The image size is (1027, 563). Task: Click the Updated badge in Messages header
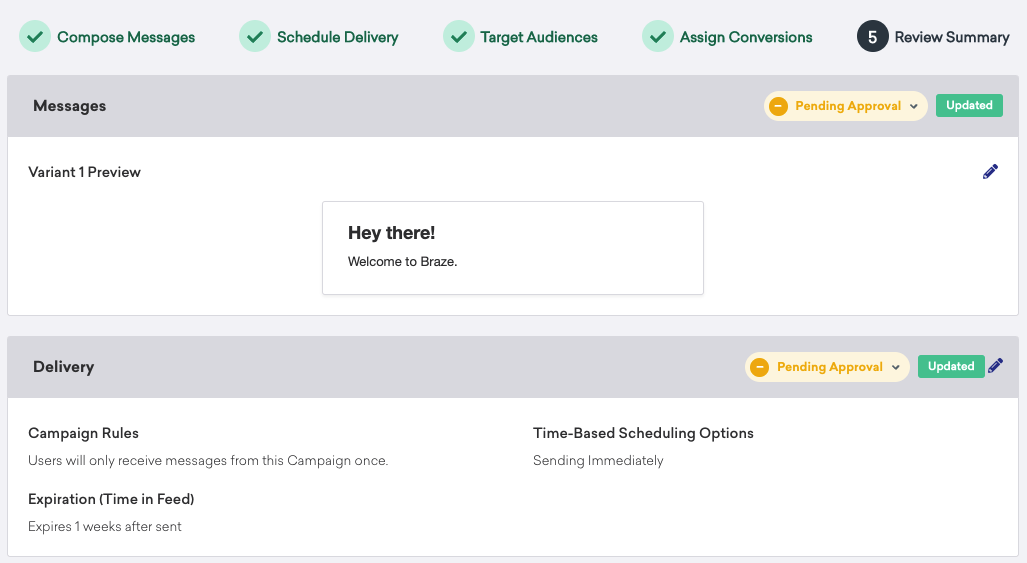969,105
